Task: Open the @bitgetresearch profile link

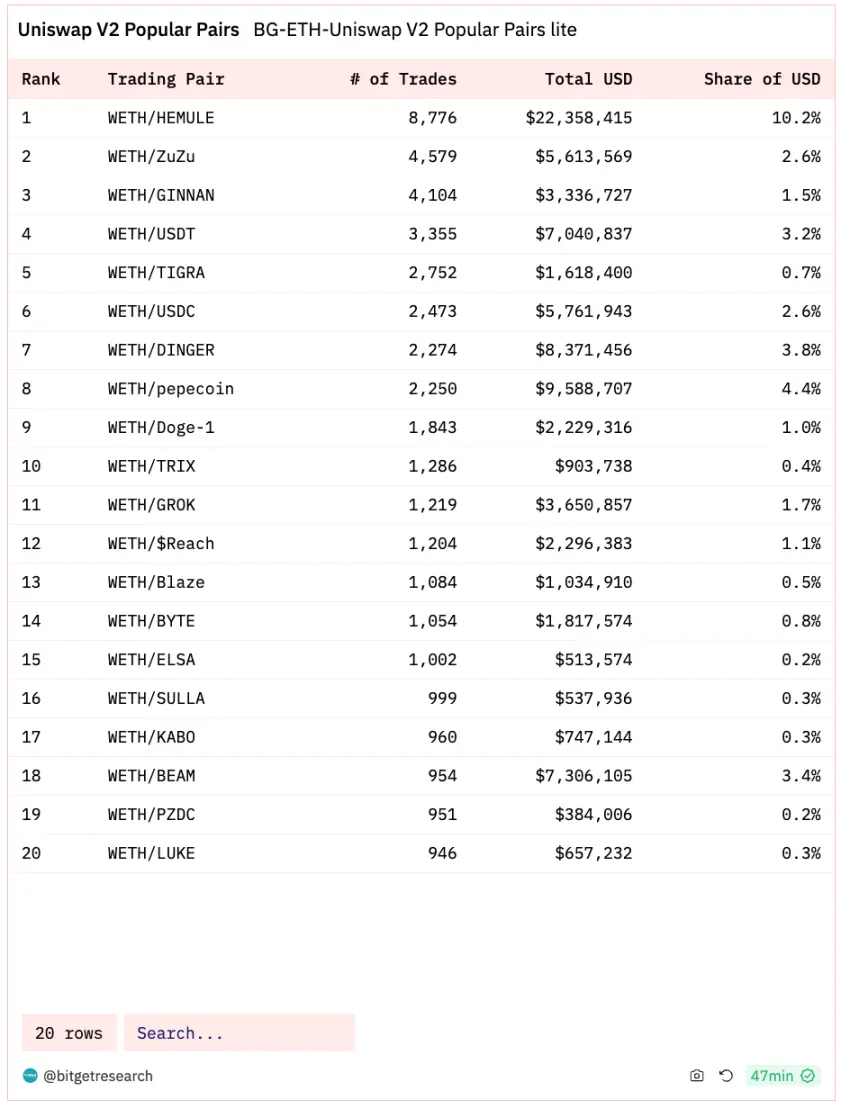Action: [97, 1076]
